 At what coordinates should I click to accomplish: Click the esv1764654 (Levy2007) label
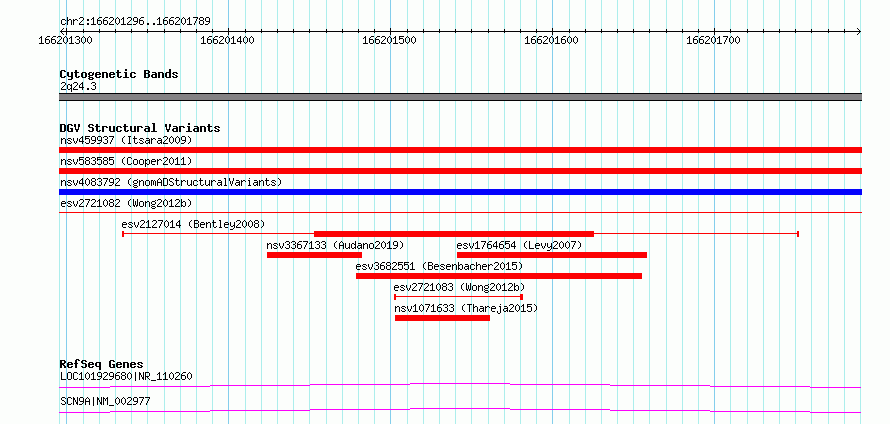(519, 245)
